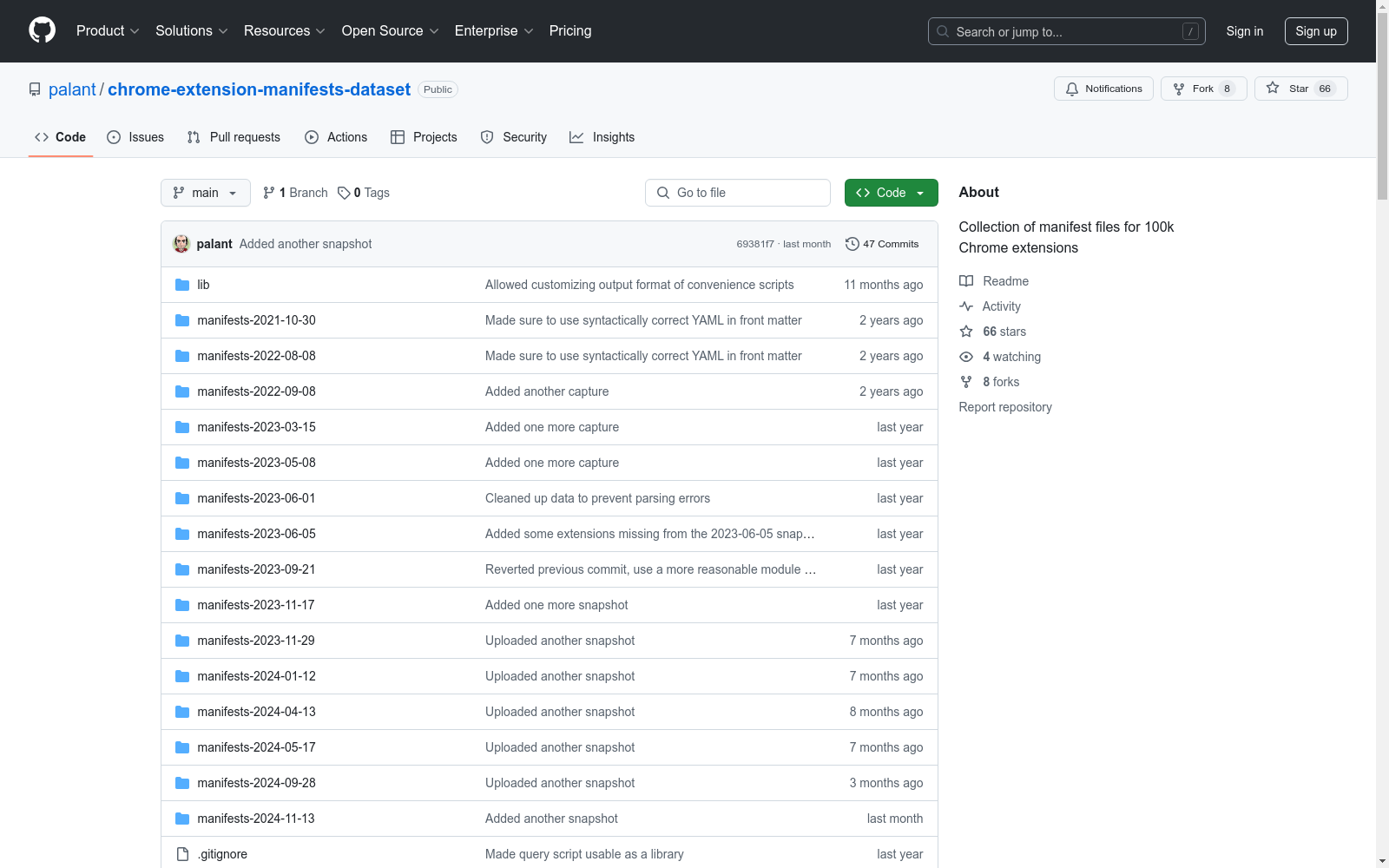
Task: Open the manifests-2022-08-08 folder name
Action: click(x=256, y=356)
